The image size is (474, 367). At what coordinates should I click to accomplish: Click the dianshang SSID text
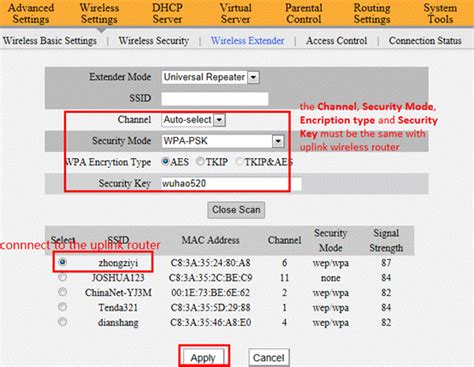click(x=118, y=323)
